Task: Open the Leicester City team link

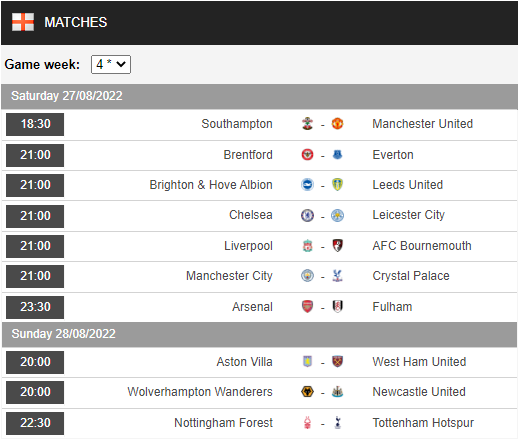Action: (x=408, y=215)
